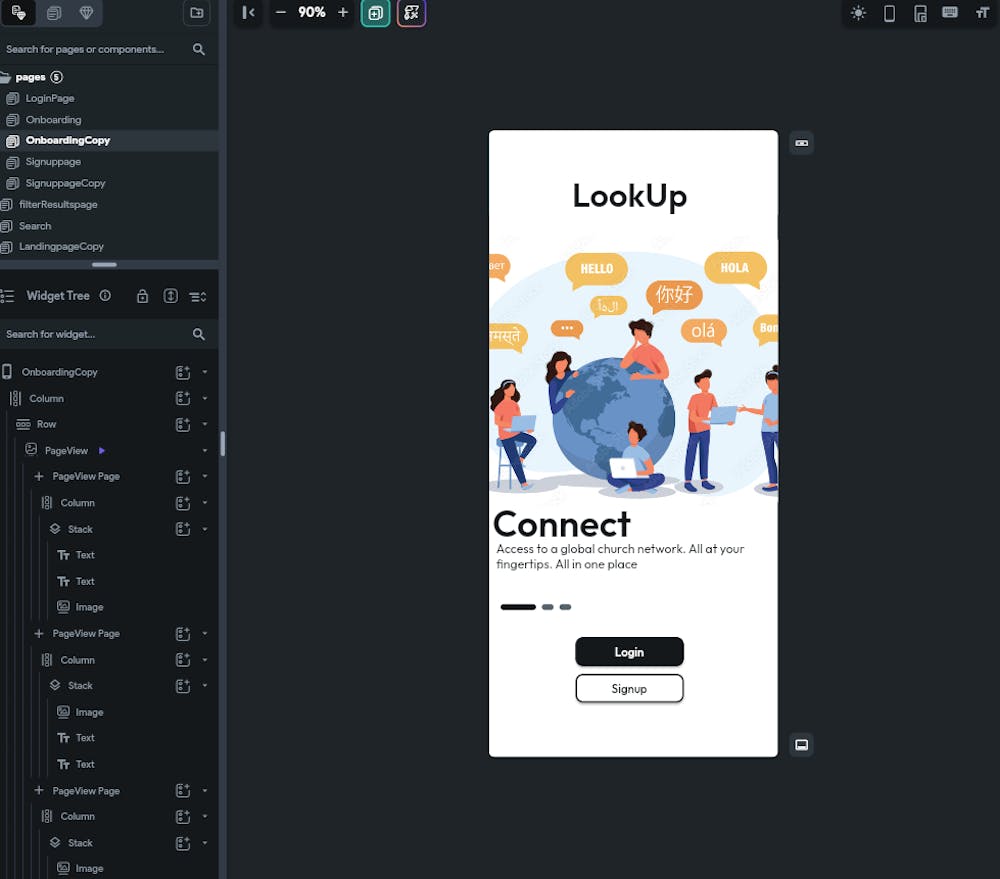Switch to the second tab in the top-left panel
The image size is (1000, 879).
coord(54,13)
